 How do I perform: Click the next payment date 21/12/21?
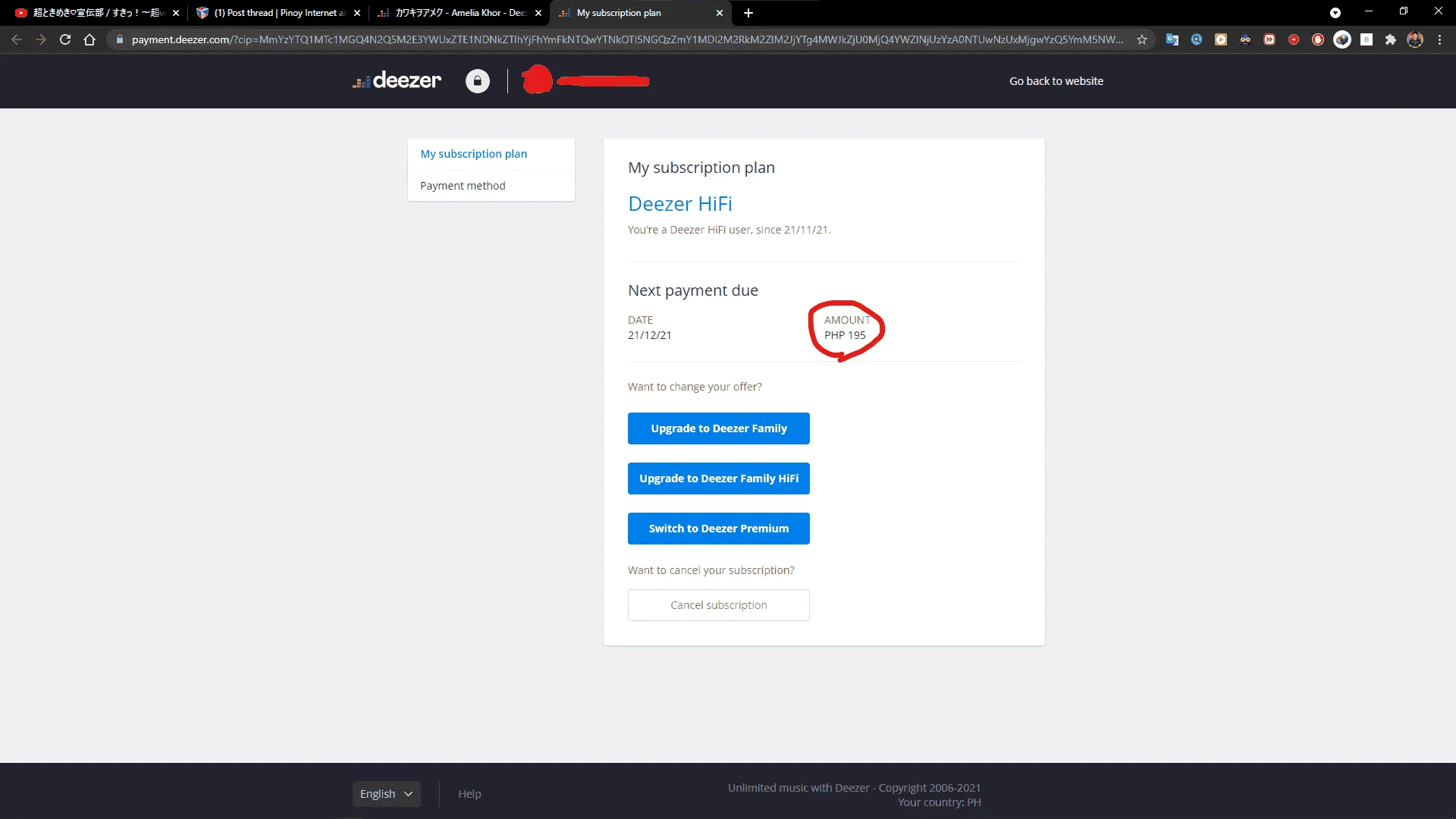click(x=650, y=335)
